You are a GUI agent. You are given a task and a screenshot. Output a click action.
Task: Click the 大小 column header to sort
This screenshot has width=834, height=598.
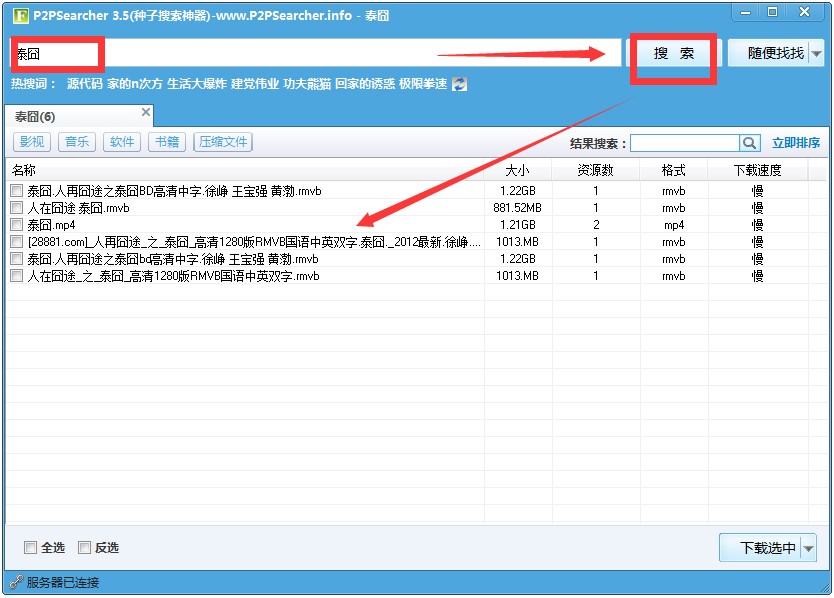(x=518, y=169)
